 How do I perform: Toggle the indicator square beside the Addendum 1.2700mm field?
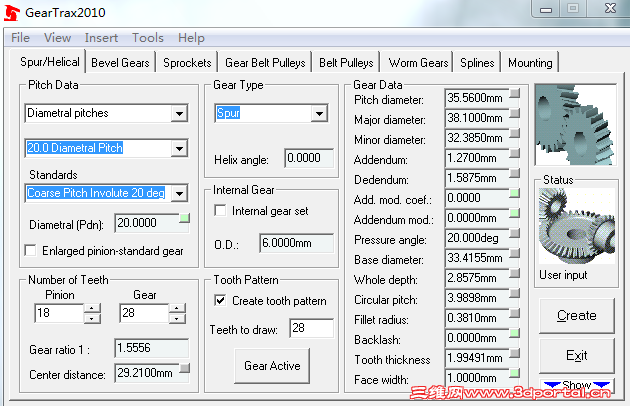(515, 153)
